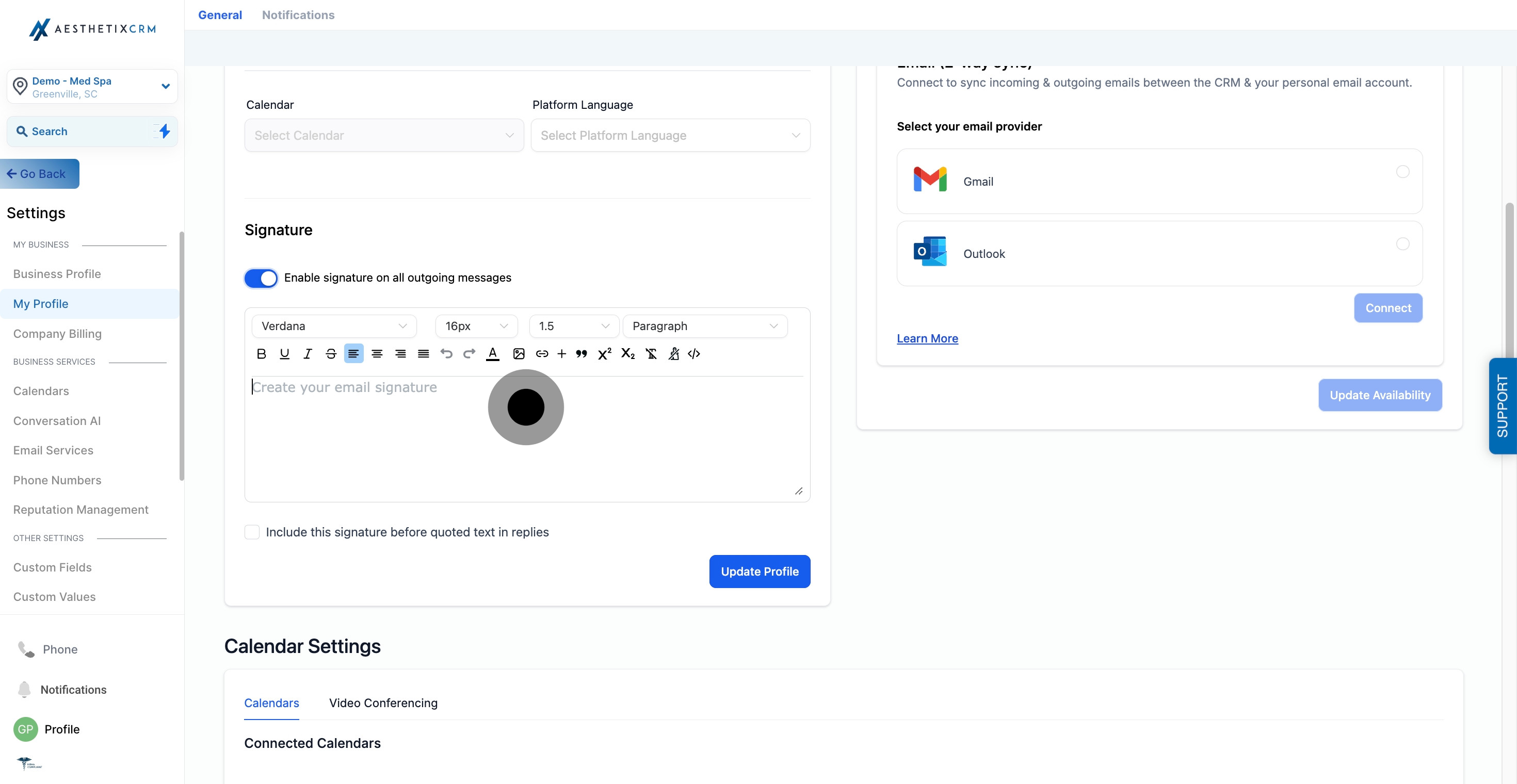
Task: Open the text color picker
Action: (492, 354)
